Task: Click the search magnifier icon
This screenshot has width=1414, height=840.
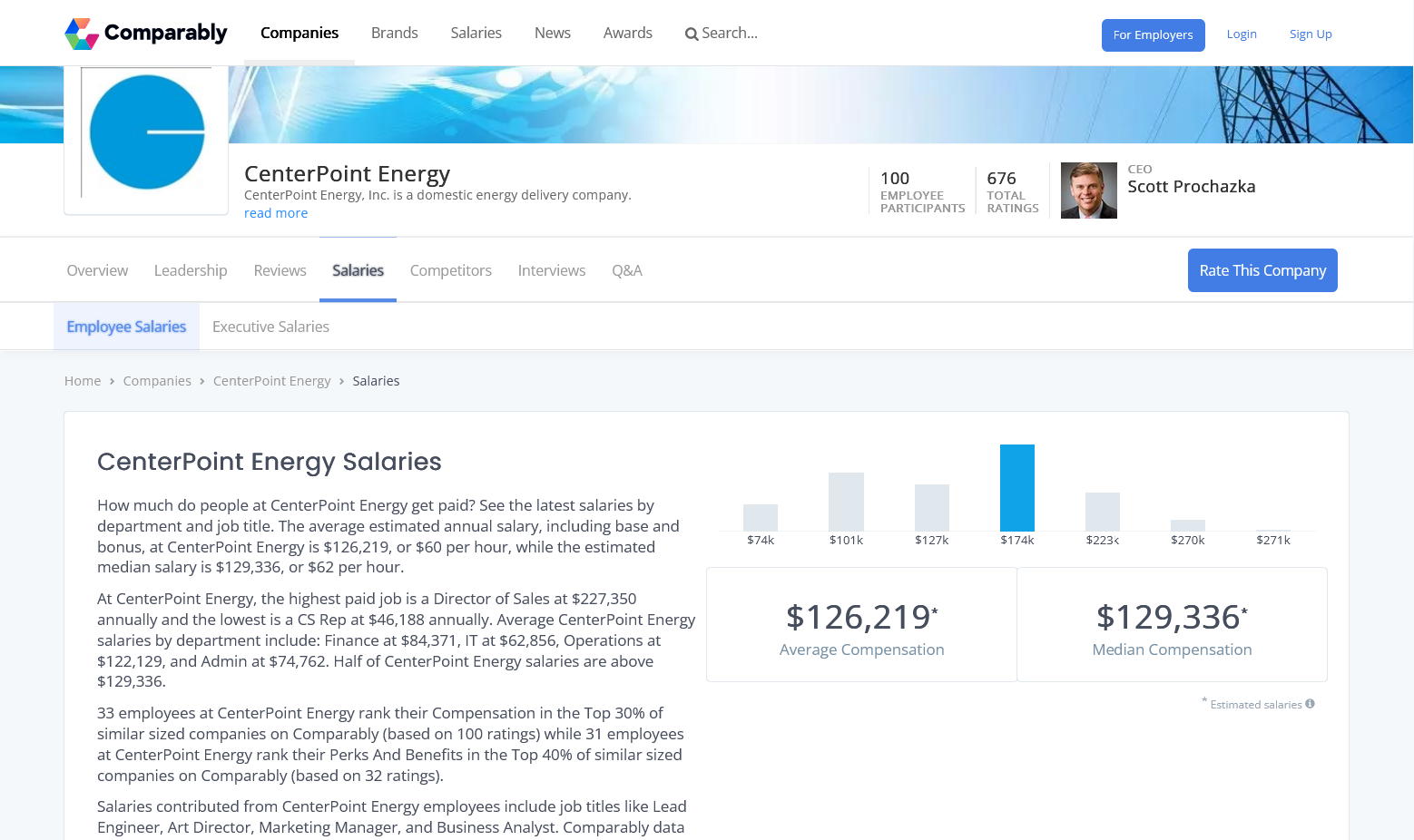Action: [692, 34]
